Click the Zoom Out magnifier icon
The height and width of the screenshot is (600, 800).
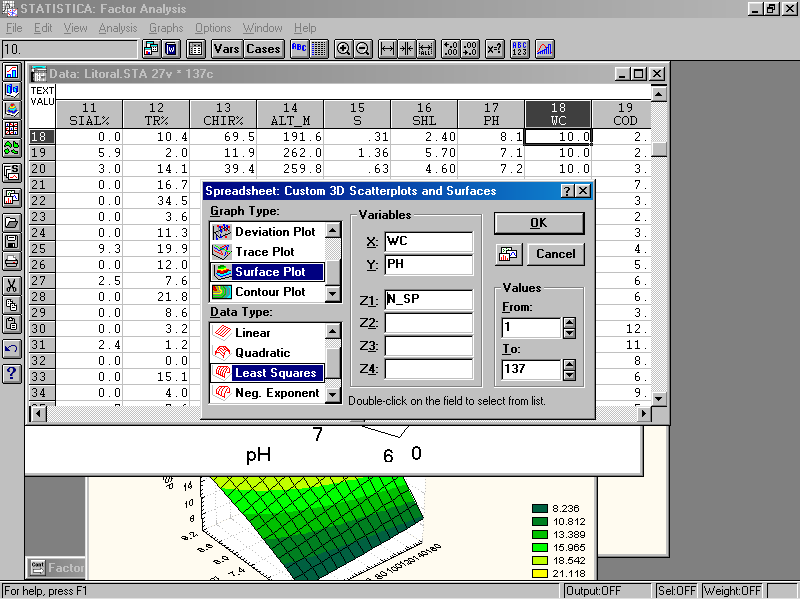click(x=362, y=49)
